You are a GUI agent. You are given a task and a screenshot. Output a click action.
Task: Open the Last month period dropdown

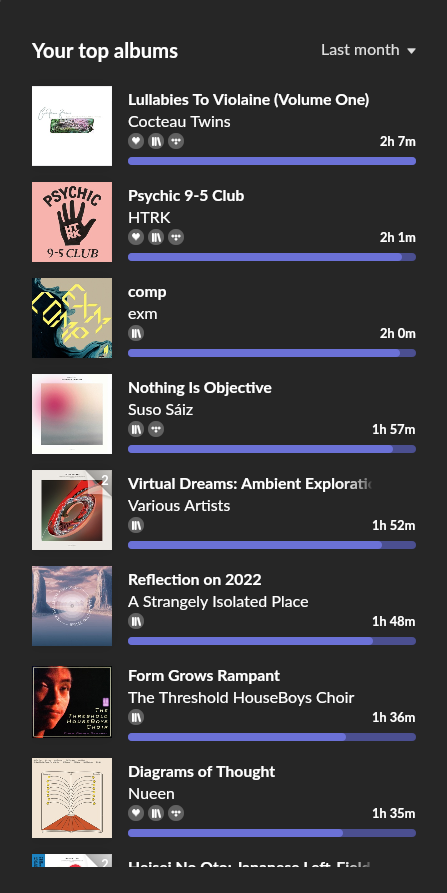click(x=368, y=50)
